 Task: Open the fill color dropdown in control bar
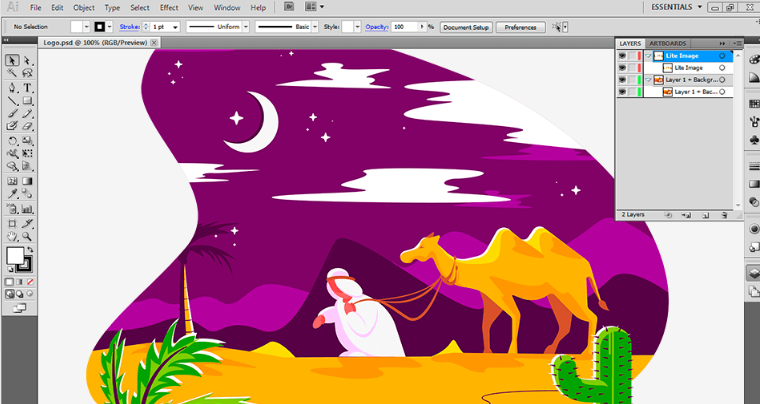coord(87,27)
